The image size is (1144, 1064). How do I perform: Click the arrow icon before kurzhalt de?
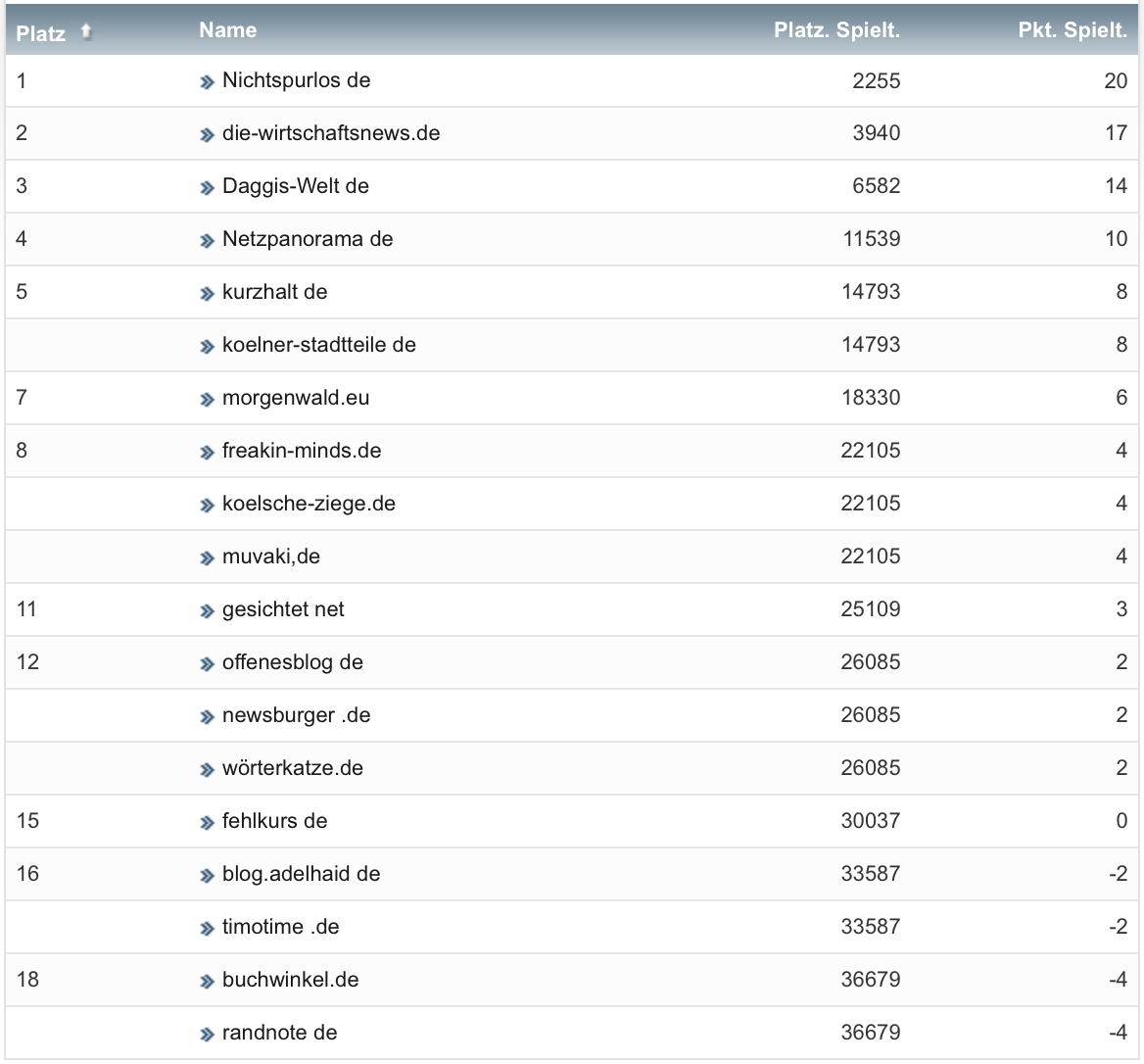point(208,293)
